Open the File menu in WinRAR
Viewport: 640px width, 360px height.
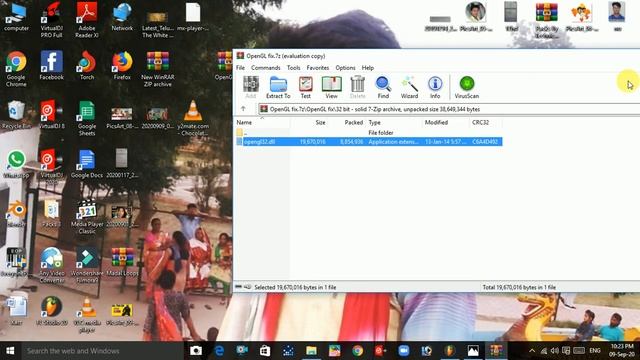240,68
